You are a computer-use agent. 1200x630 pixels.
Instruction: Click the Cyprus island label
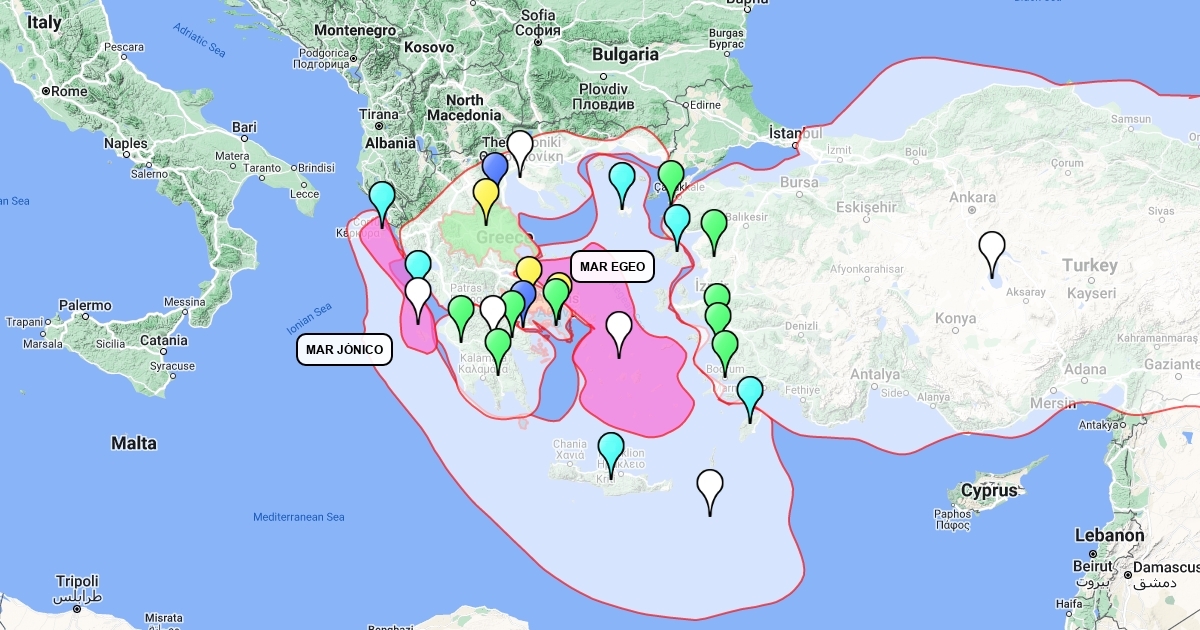[989, 491]
